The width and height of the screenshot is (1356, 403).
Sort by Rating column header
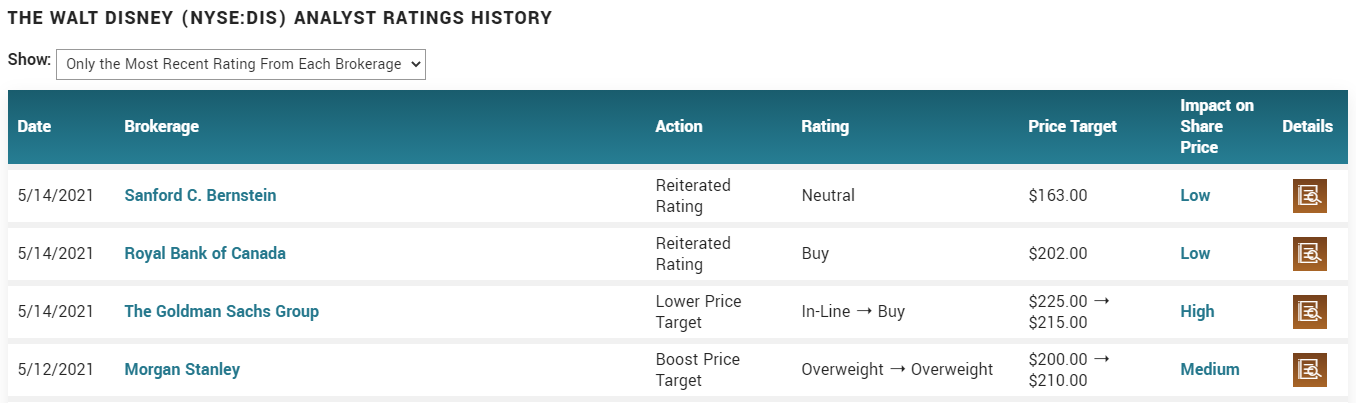pos(825,127)
